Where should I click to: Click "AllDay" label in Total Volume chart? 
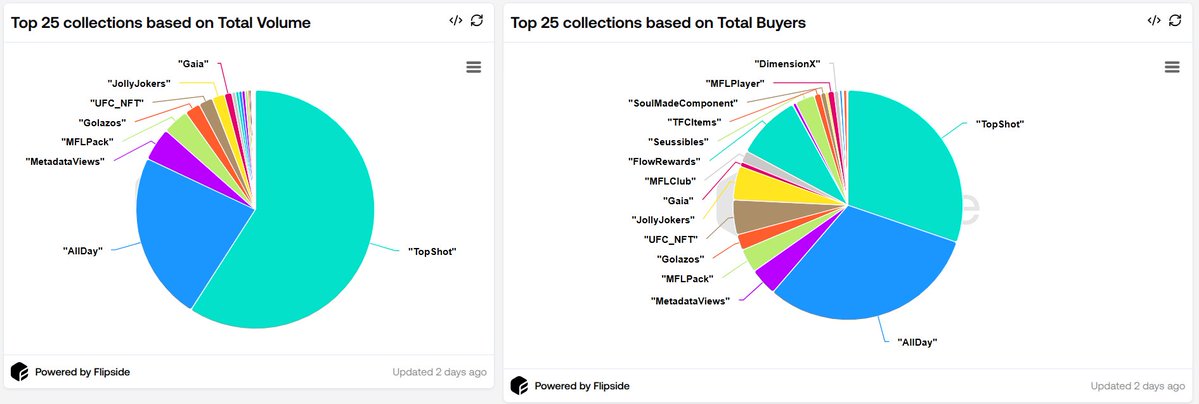tap(83, 250)
